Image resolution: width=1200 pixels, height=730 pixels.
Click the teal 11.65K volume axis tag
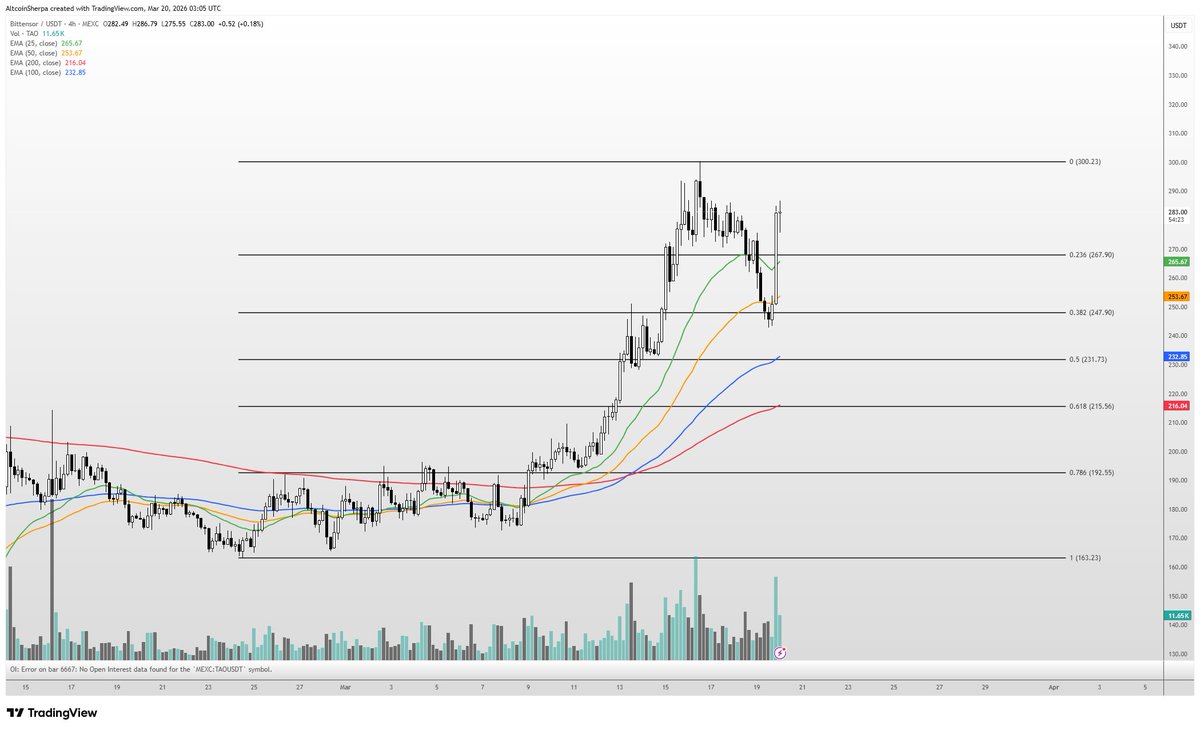(x=1177, y=616)
